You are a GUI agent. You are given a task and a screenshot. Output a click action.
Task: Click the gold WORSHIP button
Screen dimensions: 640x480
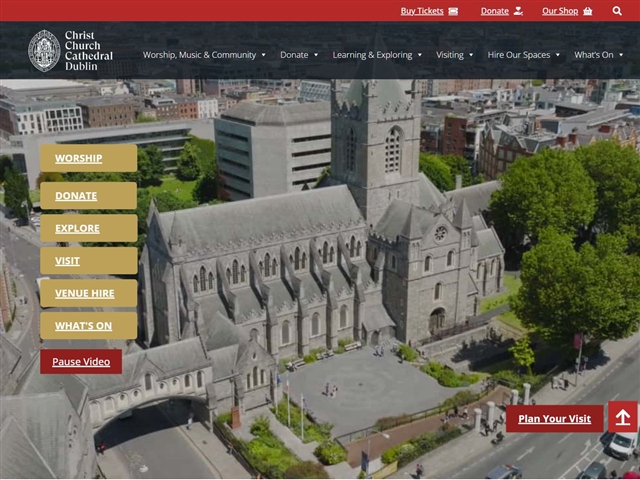pos(89,158)
